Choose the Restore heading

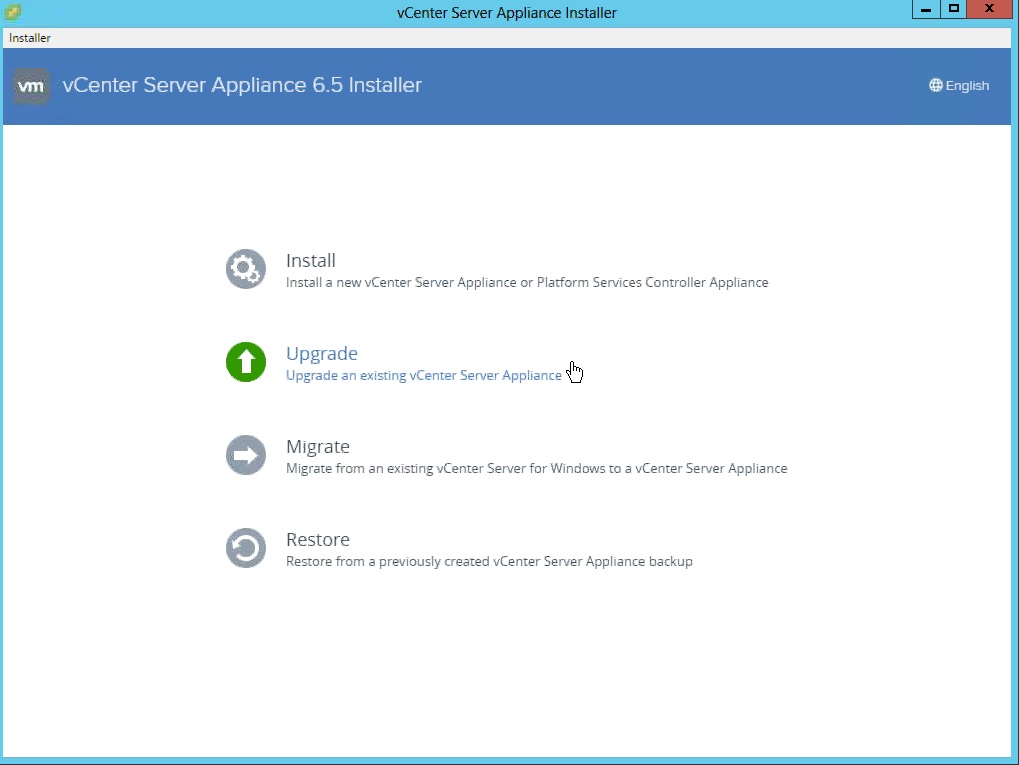[x=317, y=540]
